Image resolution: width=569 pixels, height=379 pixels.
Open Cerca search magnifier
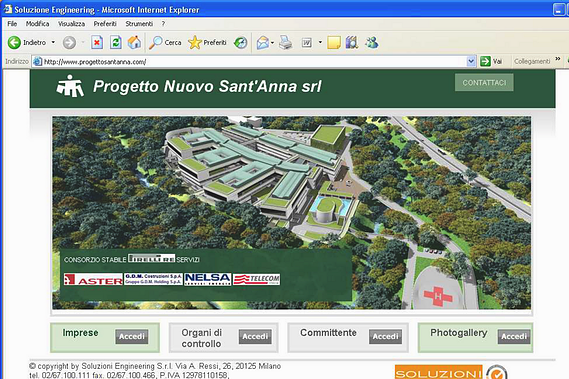pos(156,42)
